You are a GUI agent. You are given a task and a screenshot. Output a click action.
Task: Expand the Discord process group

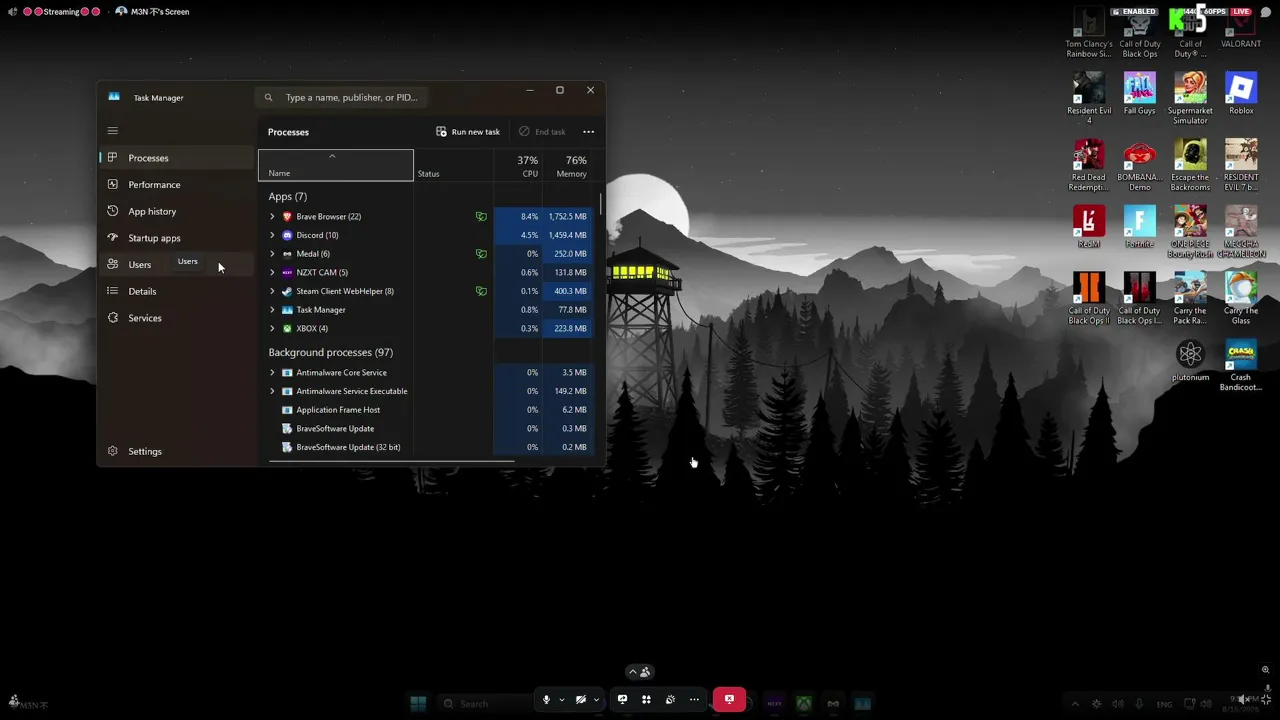click(272, 235)
